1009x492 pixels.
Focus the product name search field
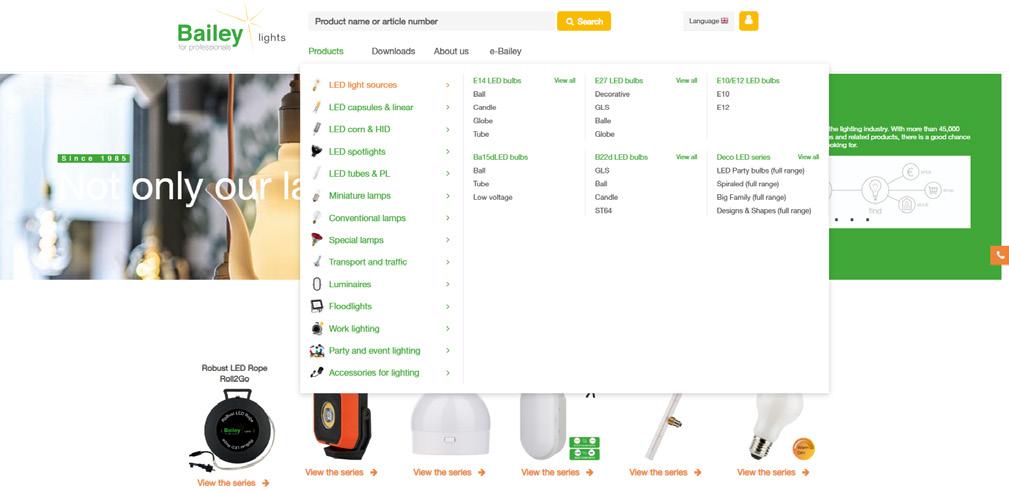432,21
